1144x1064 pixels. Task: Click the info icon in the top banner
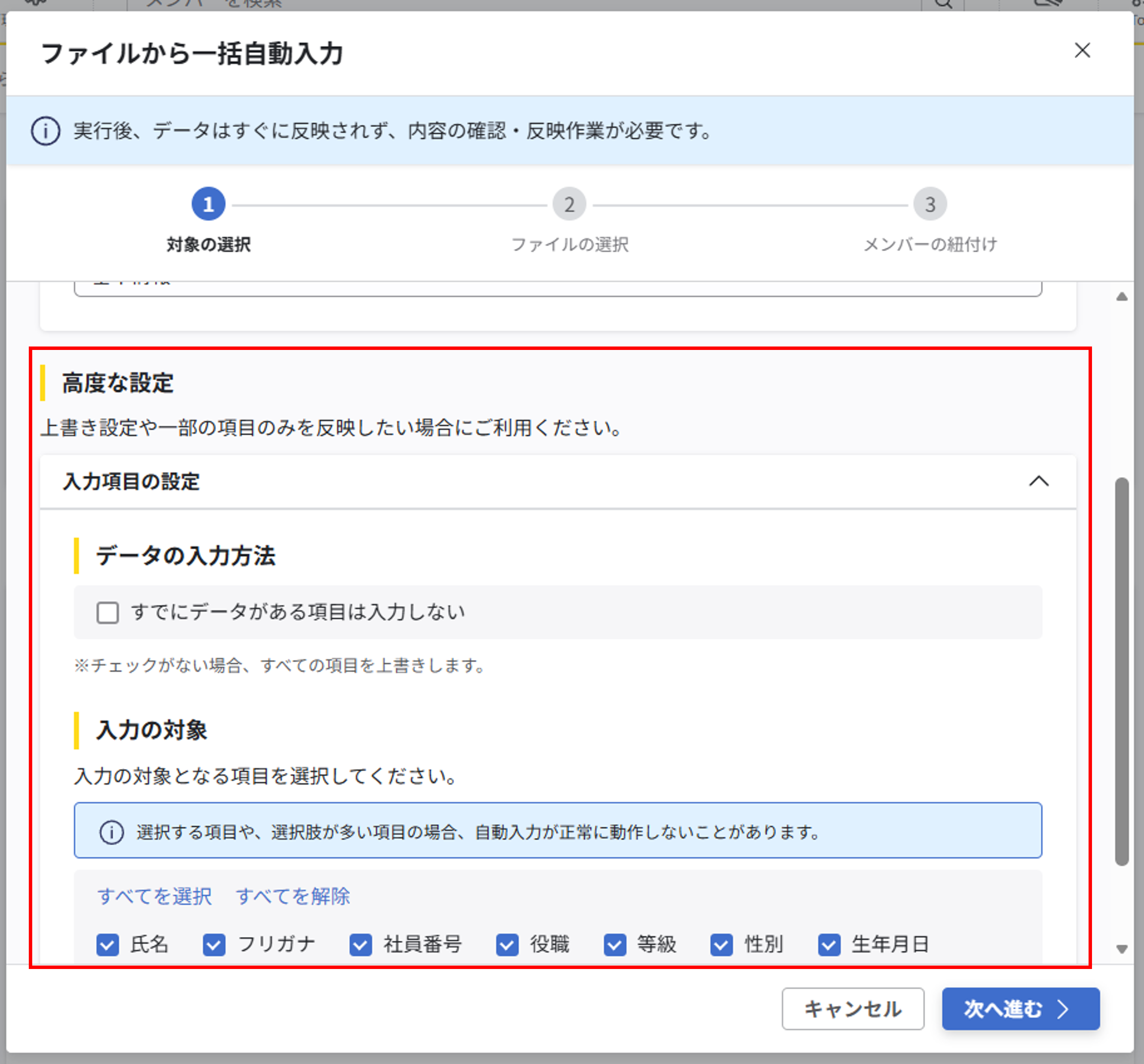point(46,131)
